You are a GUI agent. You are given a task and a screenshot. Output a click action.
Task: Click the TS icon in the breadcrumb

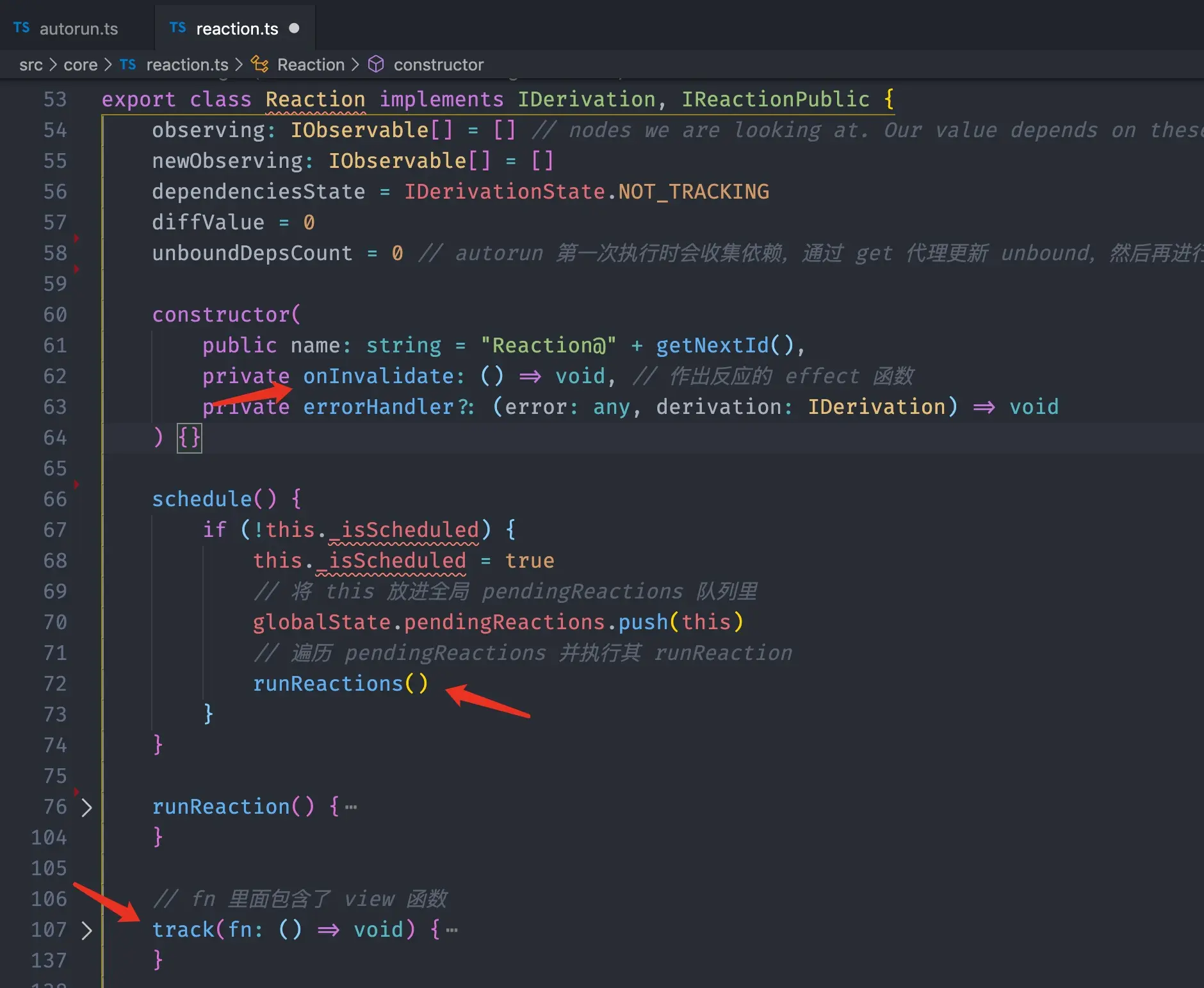(x=128, y=65)
